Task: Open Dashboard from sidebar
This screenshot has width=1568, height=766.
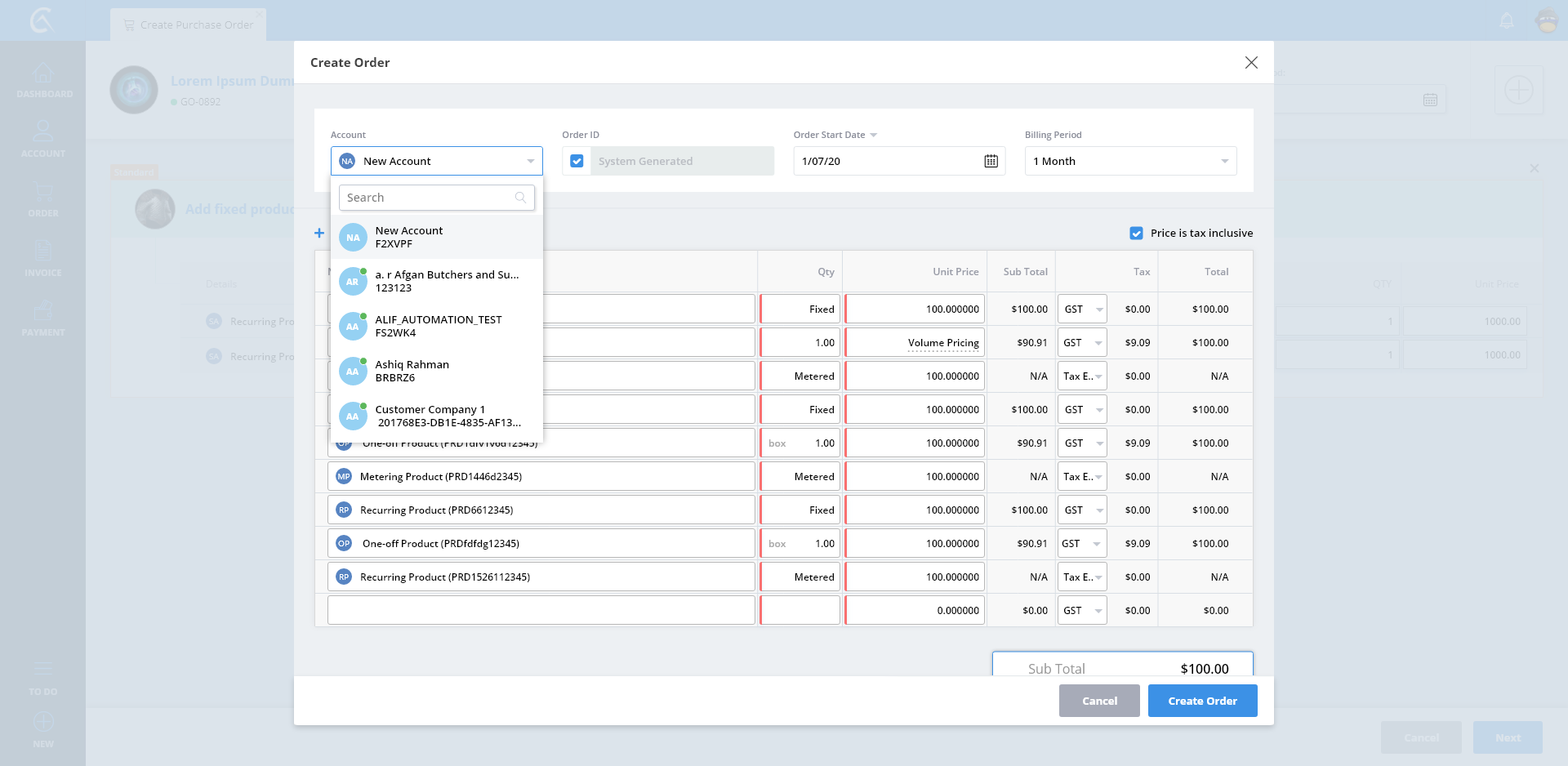Action: tap(43, 81)
